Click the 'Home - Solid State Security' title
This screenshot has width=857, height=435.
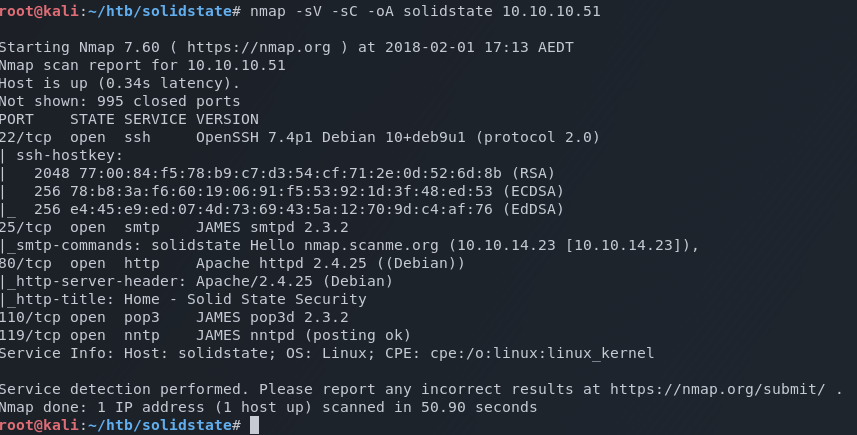pyautogui.click(x=254, y=299)
